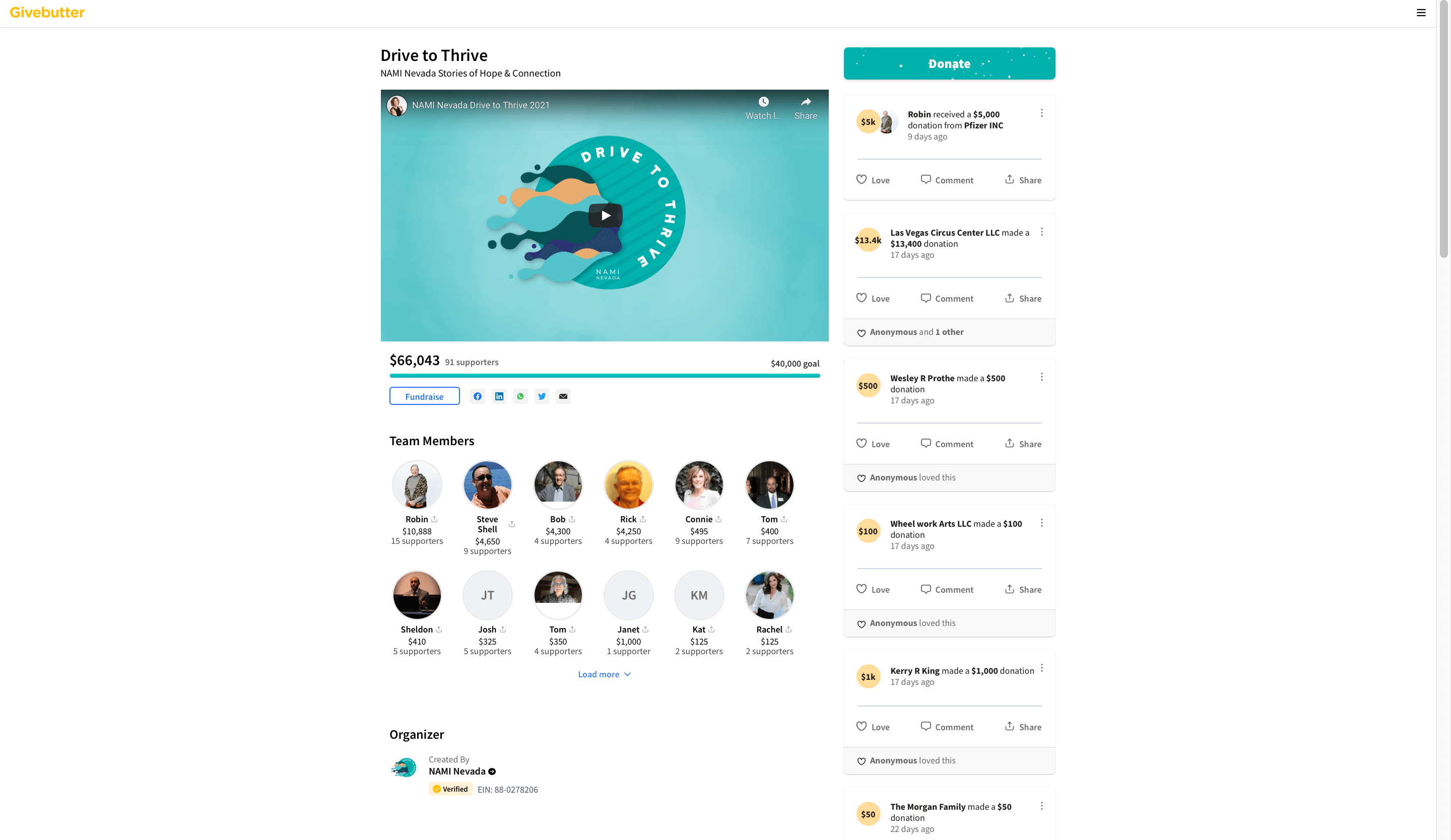Love the Wesley R Prothe donation
The height and width of the screenshot is (840, 1451).
point(873,444)
